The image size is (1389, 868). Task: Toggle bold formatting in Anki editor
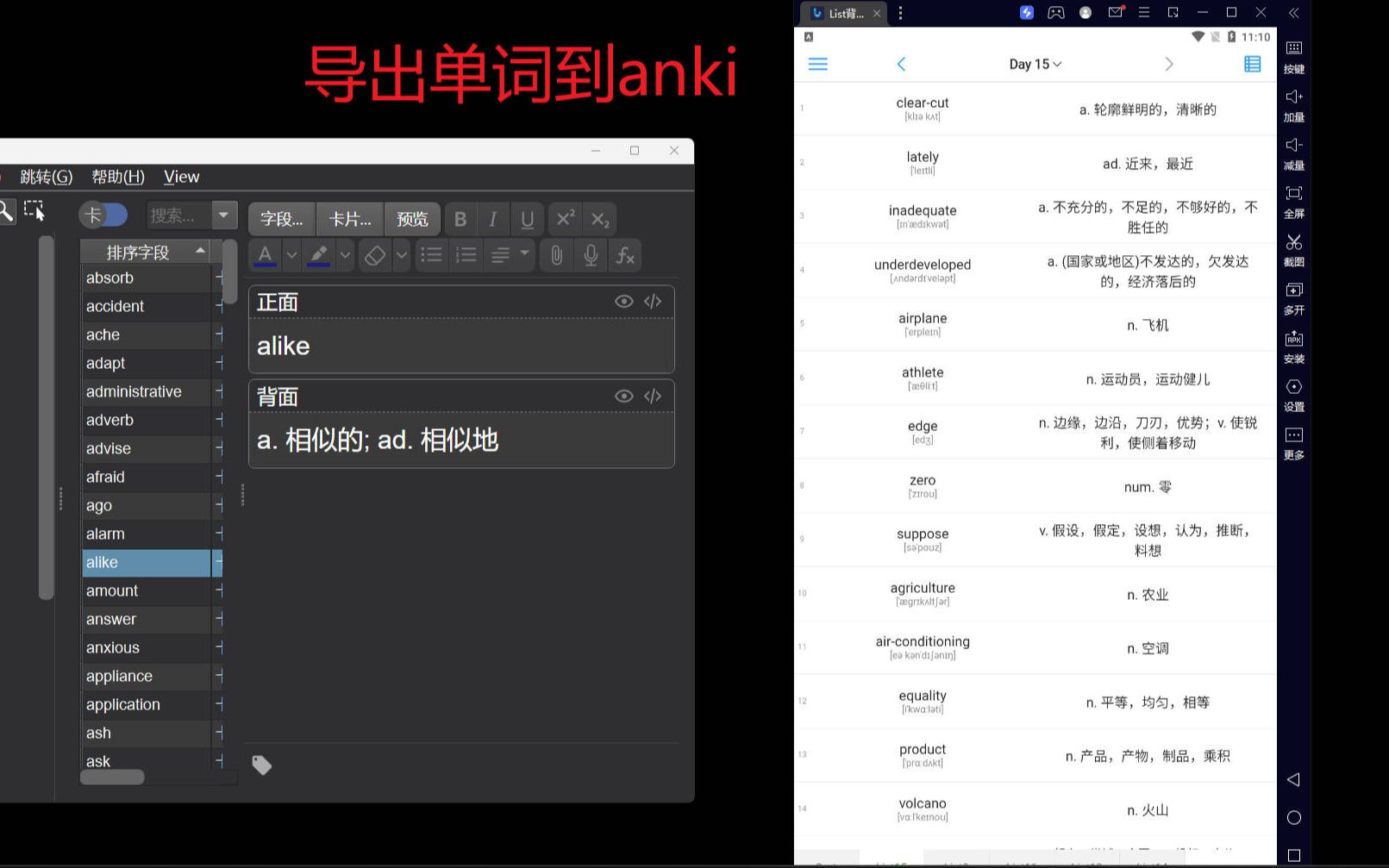click(460, 219)
